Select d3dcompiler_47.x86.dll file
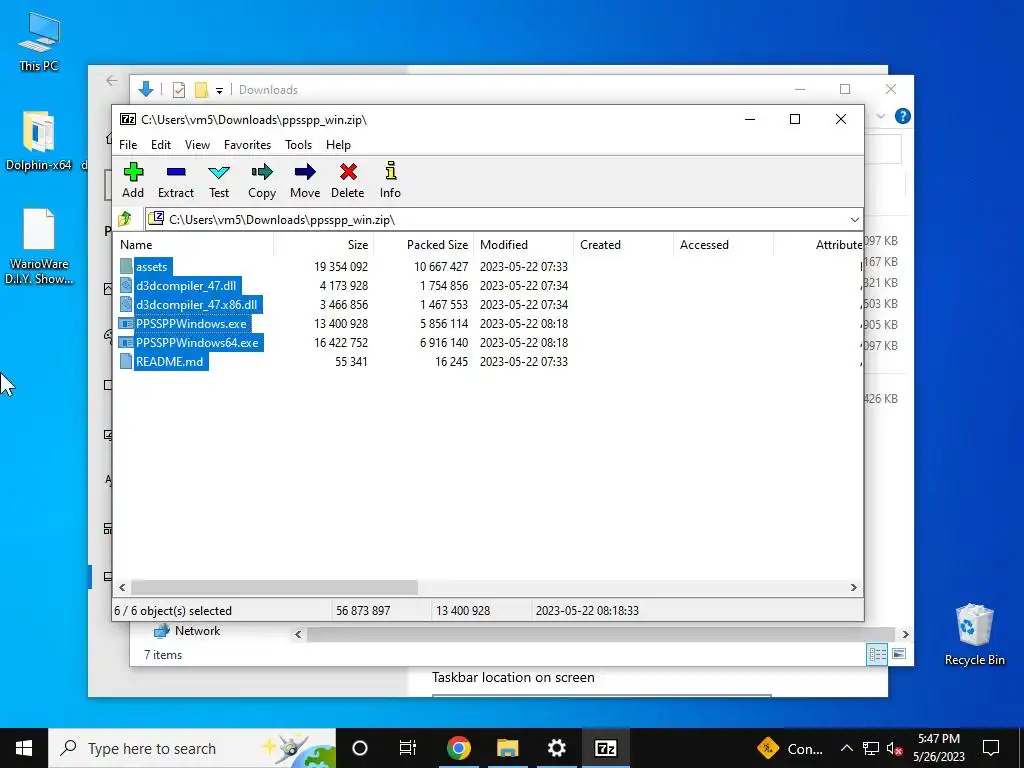The image size is (1024, 768). (197, 304)
